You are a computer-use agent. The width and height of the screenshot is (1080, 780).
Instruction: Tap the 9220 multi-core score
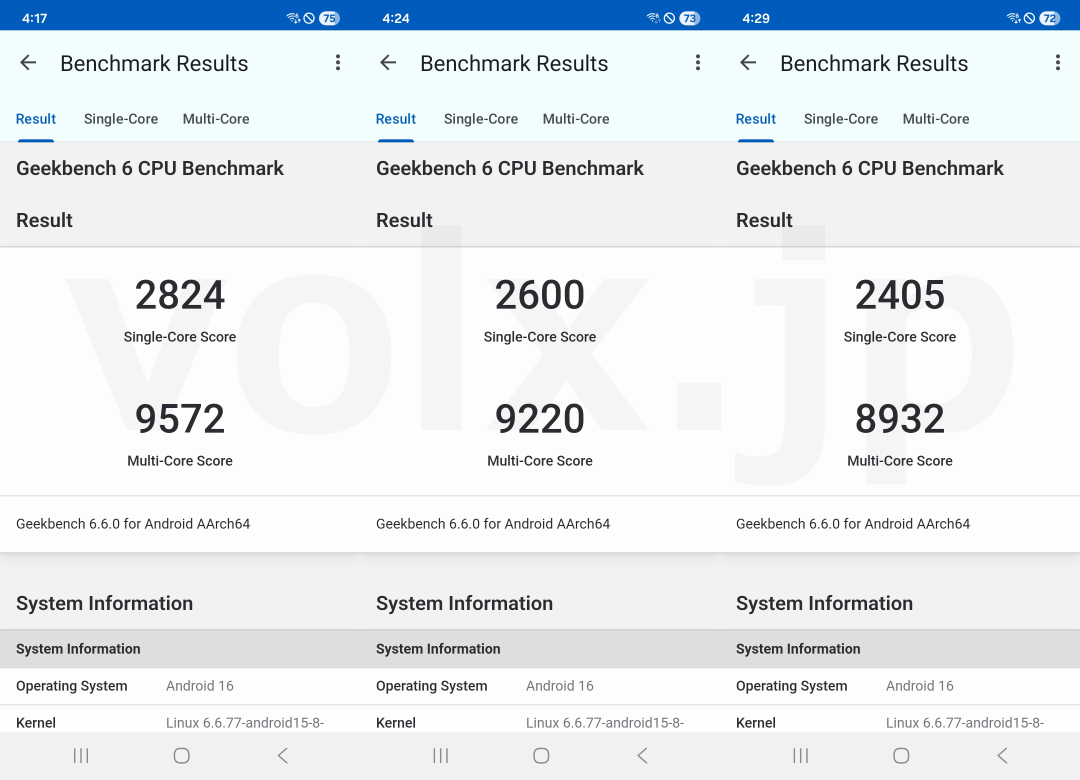tap(540, 419)
